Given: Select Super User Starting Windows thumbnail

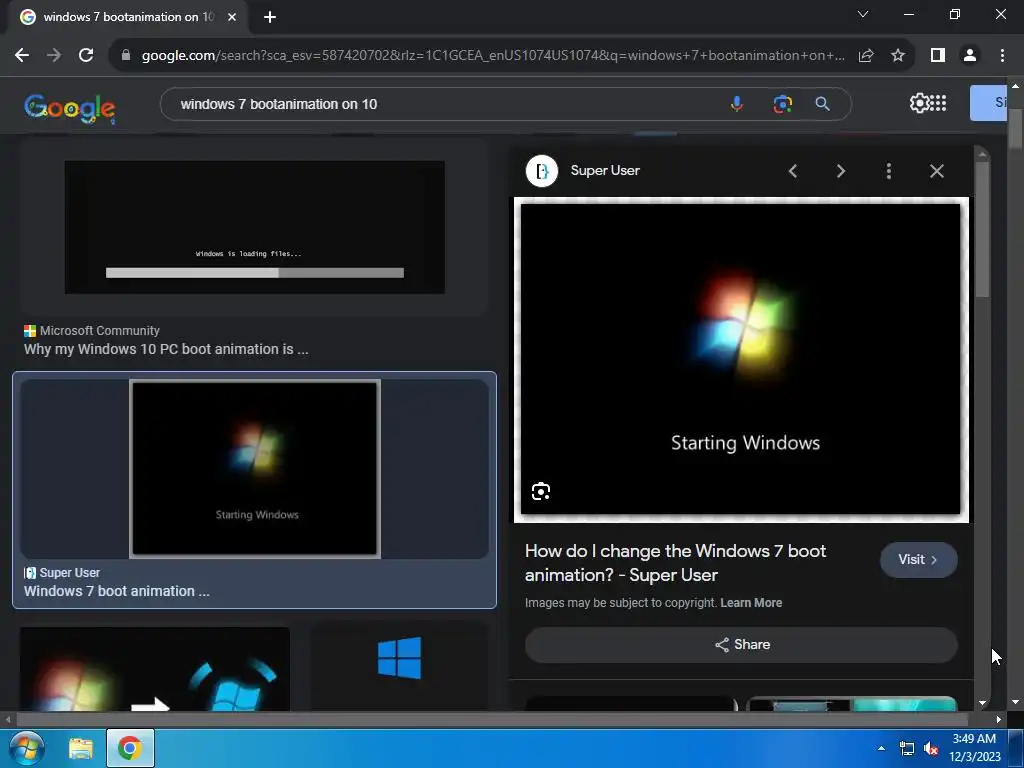Looking at the screenshot, I should [x=255, y=469].
